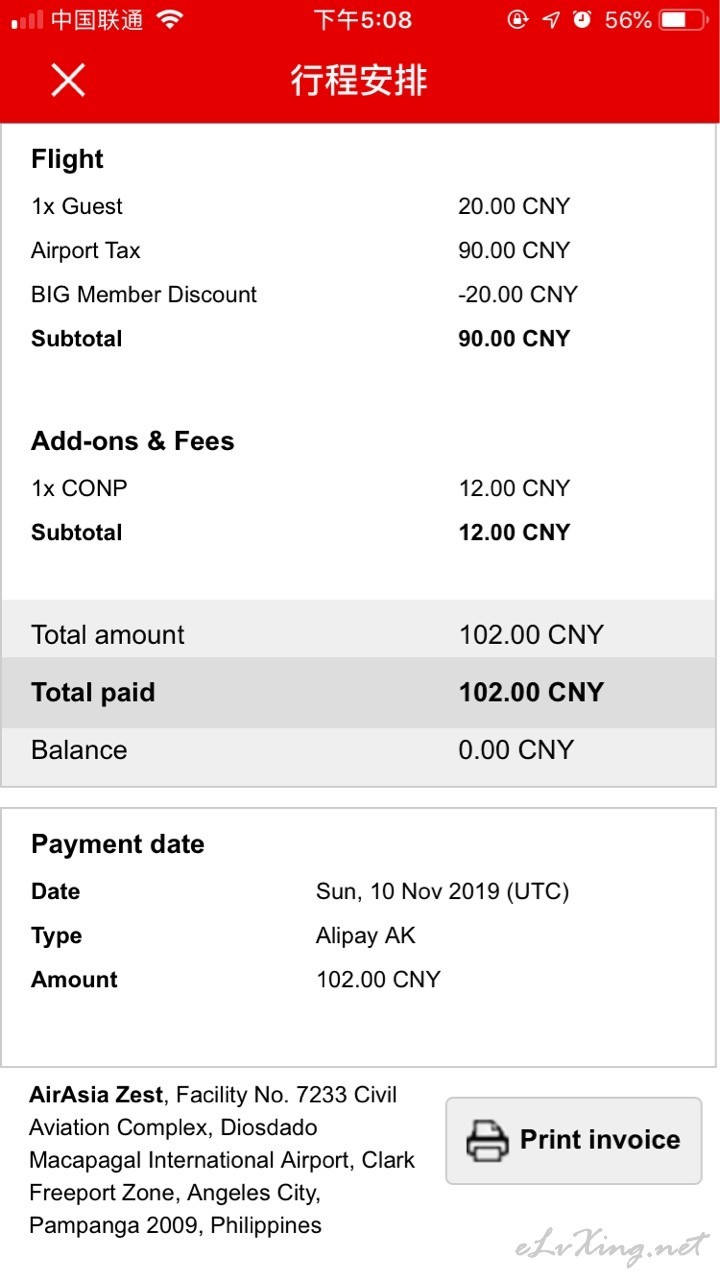The image size is (720, 1280).
Task: Tap the Wi-Fi status icon
Action: 170,20
